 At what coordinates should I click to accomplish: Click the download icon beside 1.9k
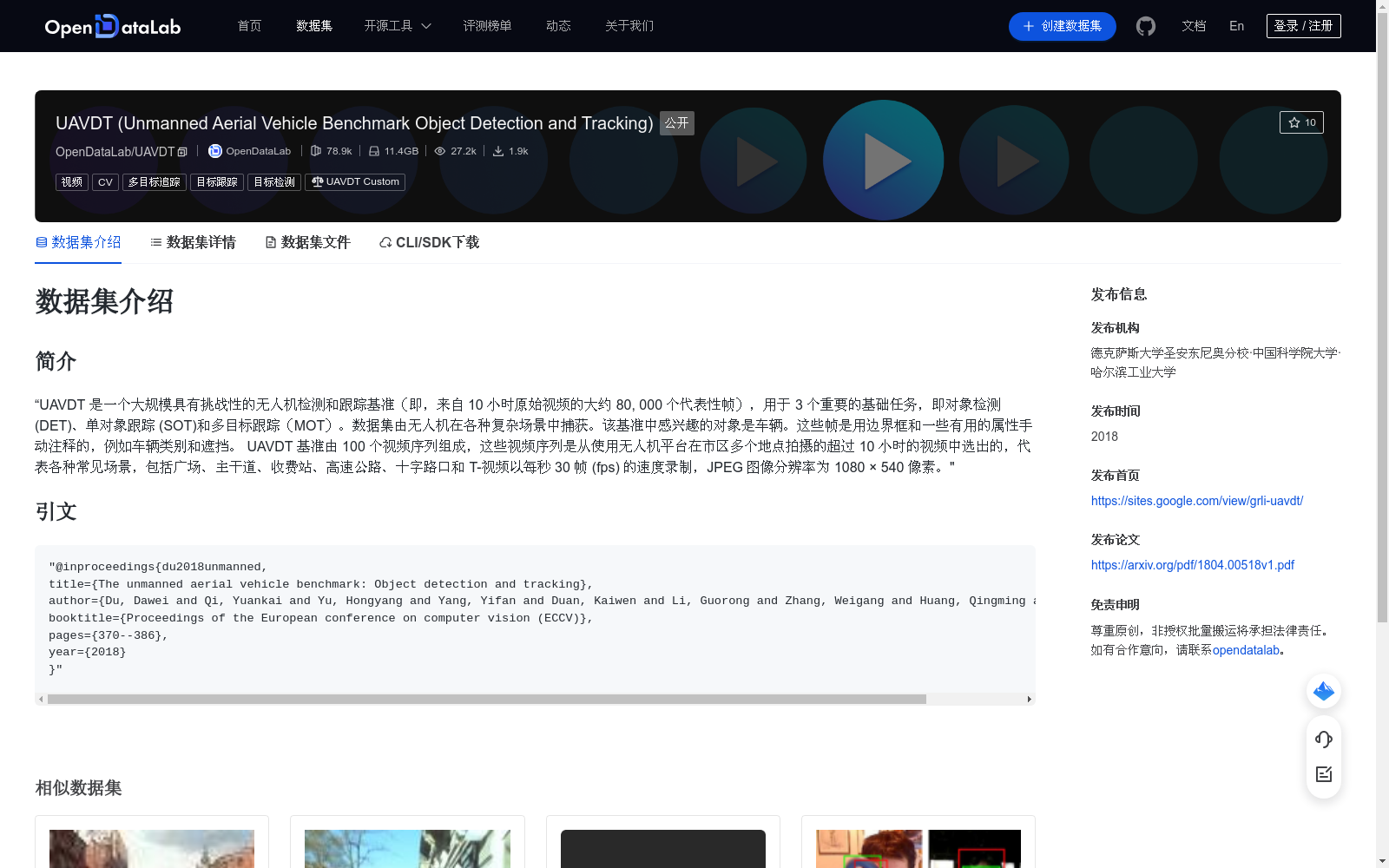[x=498, y=151]
